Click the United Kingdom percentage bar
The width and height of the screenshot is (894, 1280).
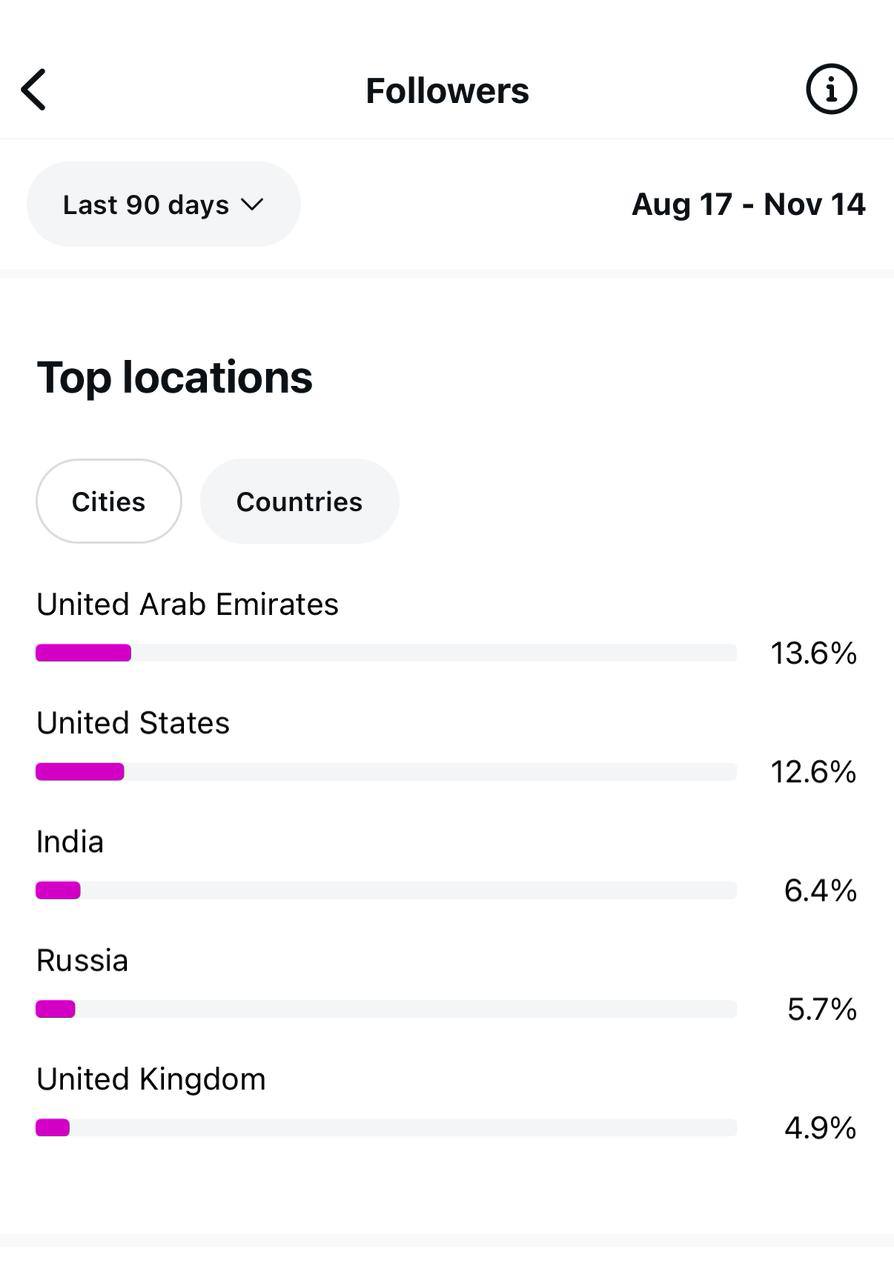[x=386, y=1128]
